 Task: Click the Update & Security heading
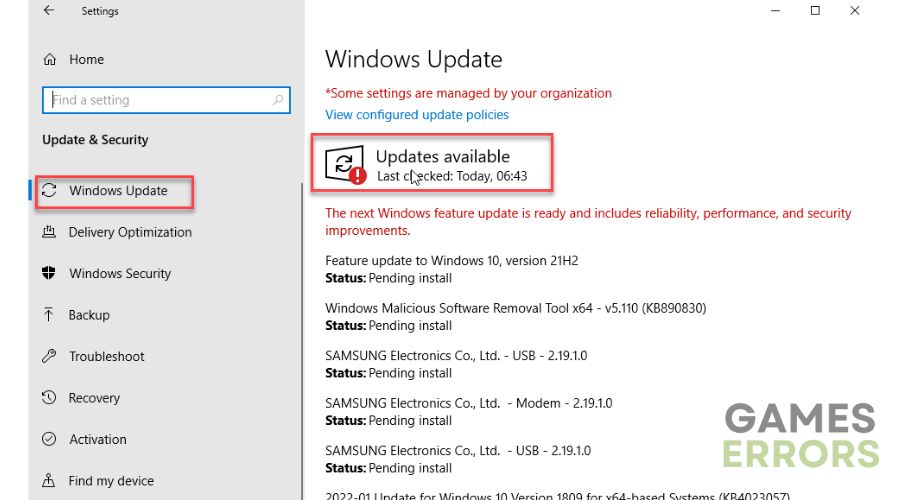(95, 139)
